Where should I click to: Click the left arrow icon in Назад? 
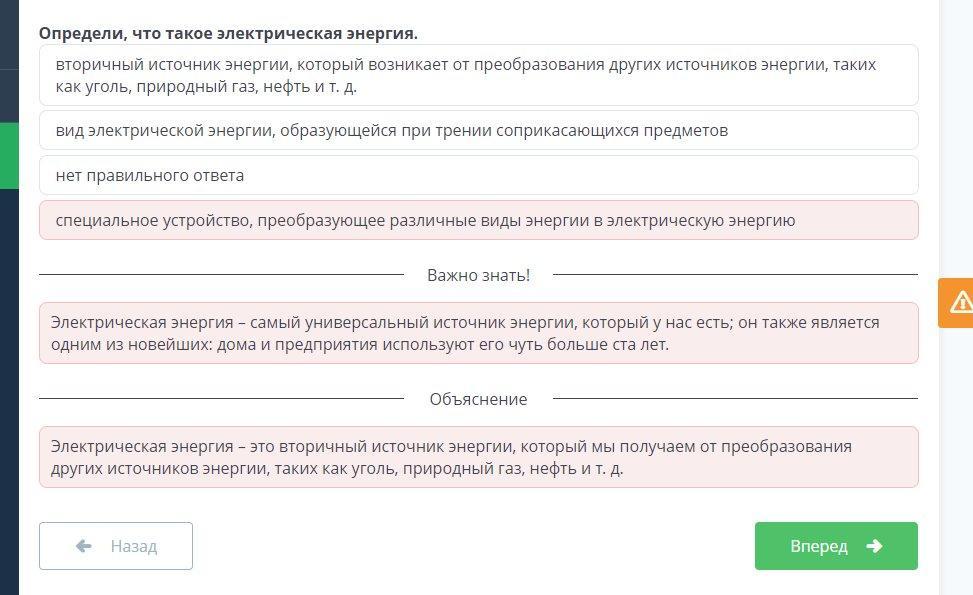pos(84,546)
